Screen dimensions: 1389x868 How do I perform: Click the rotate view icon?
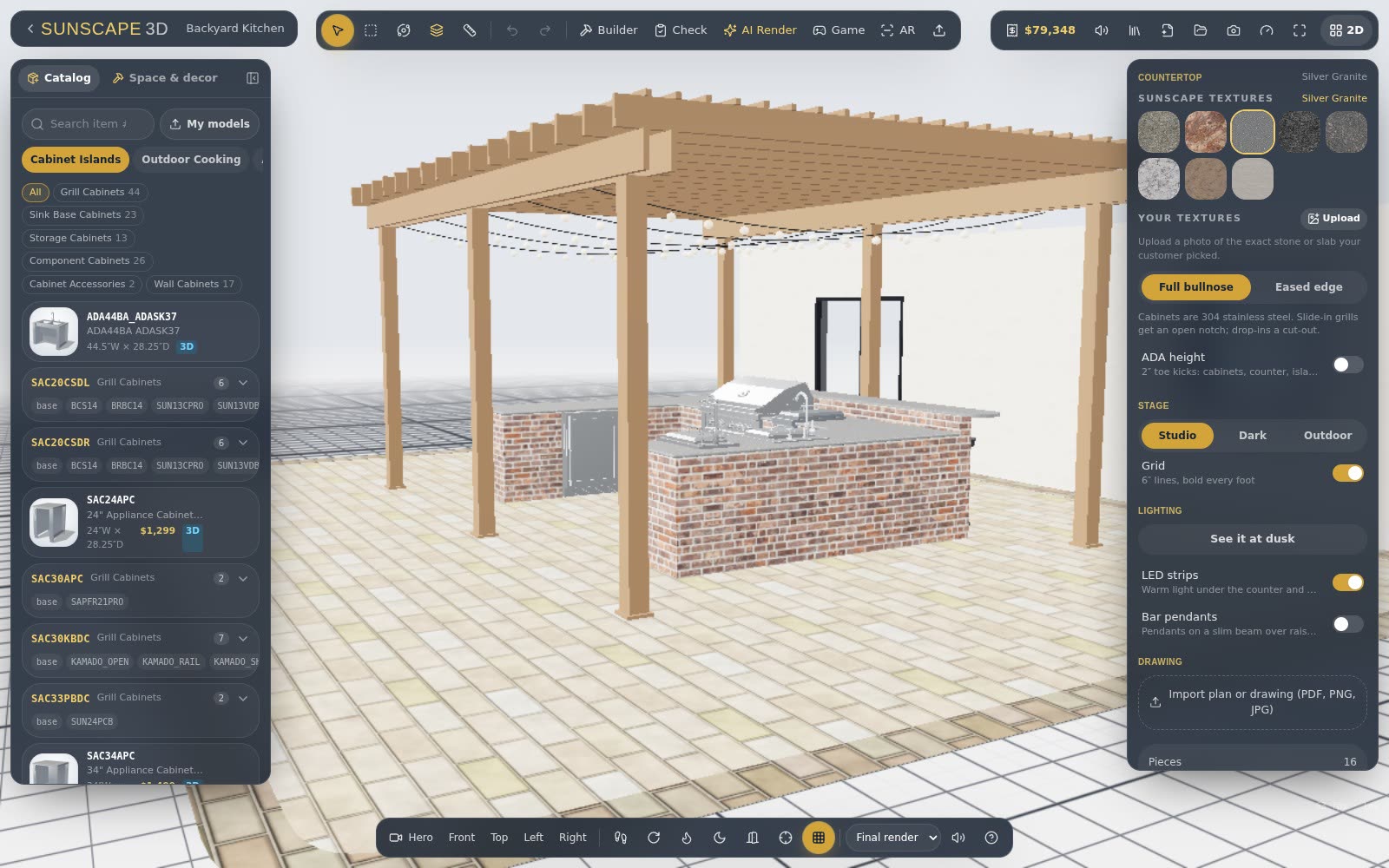(x=654, y=838)
